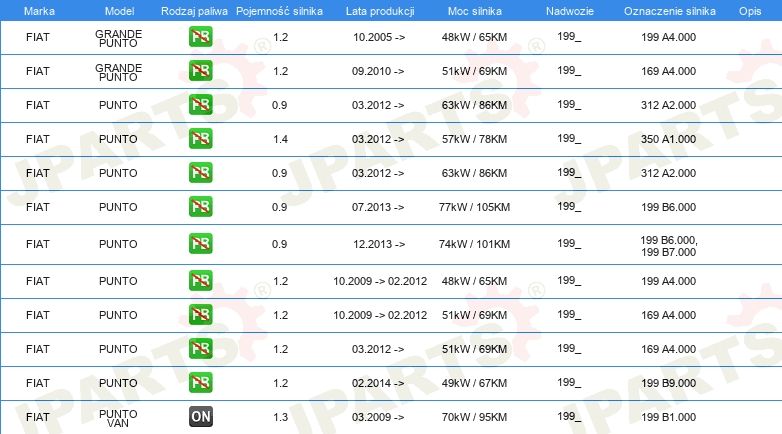Click 199 A4.000 in the Grande Punto row
This screenshot has height=434, width=782.
[668, 37]
